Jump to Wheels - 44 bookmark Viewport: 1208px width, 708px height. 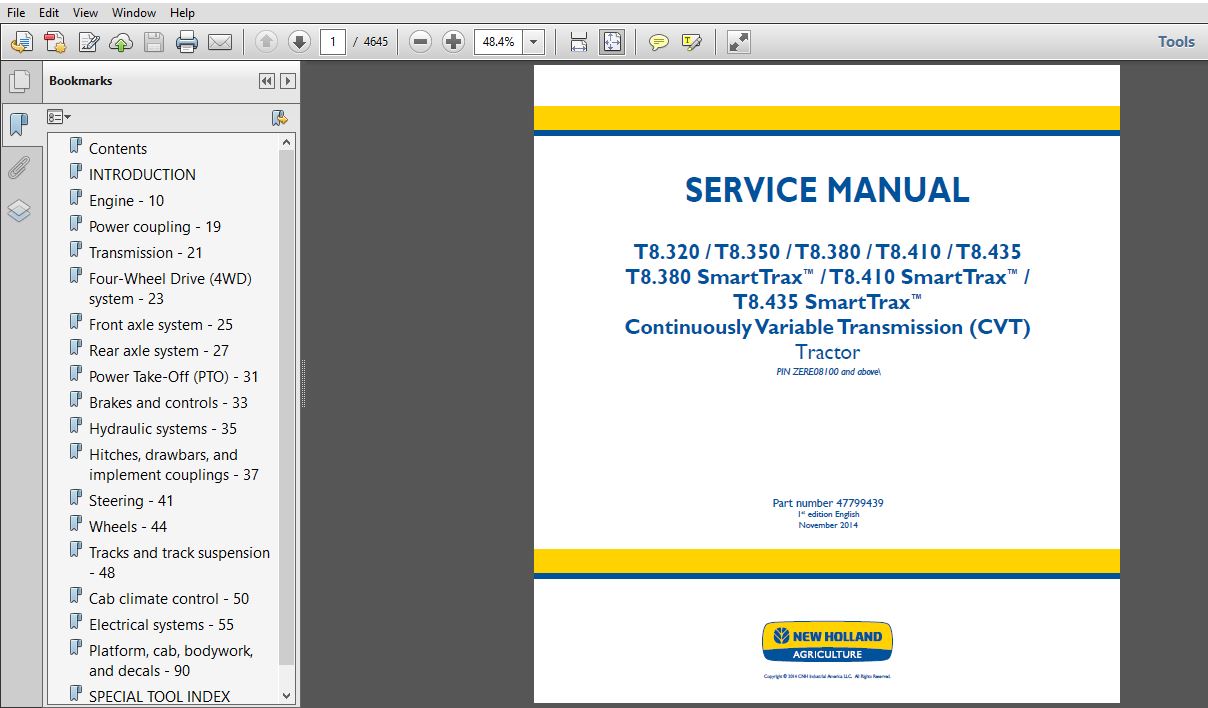tap(127, 526)
